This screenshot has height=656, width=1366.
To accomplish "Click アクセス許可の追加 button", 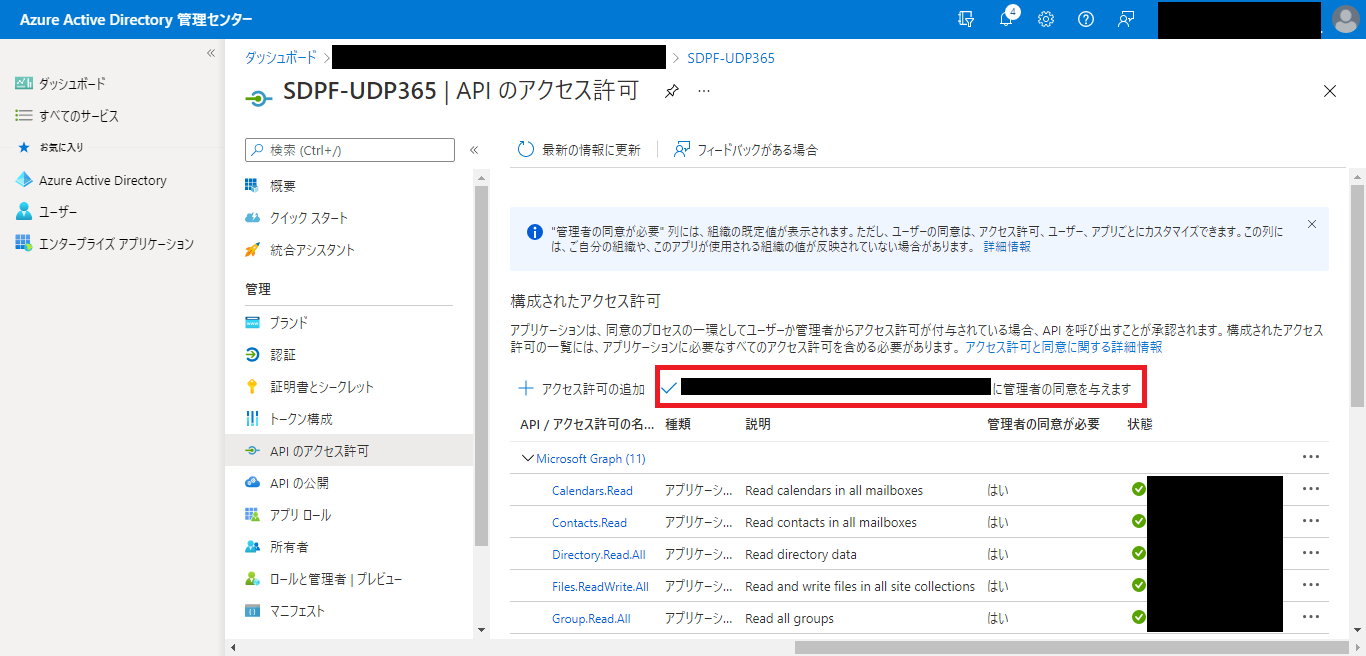I will (581, 389).
